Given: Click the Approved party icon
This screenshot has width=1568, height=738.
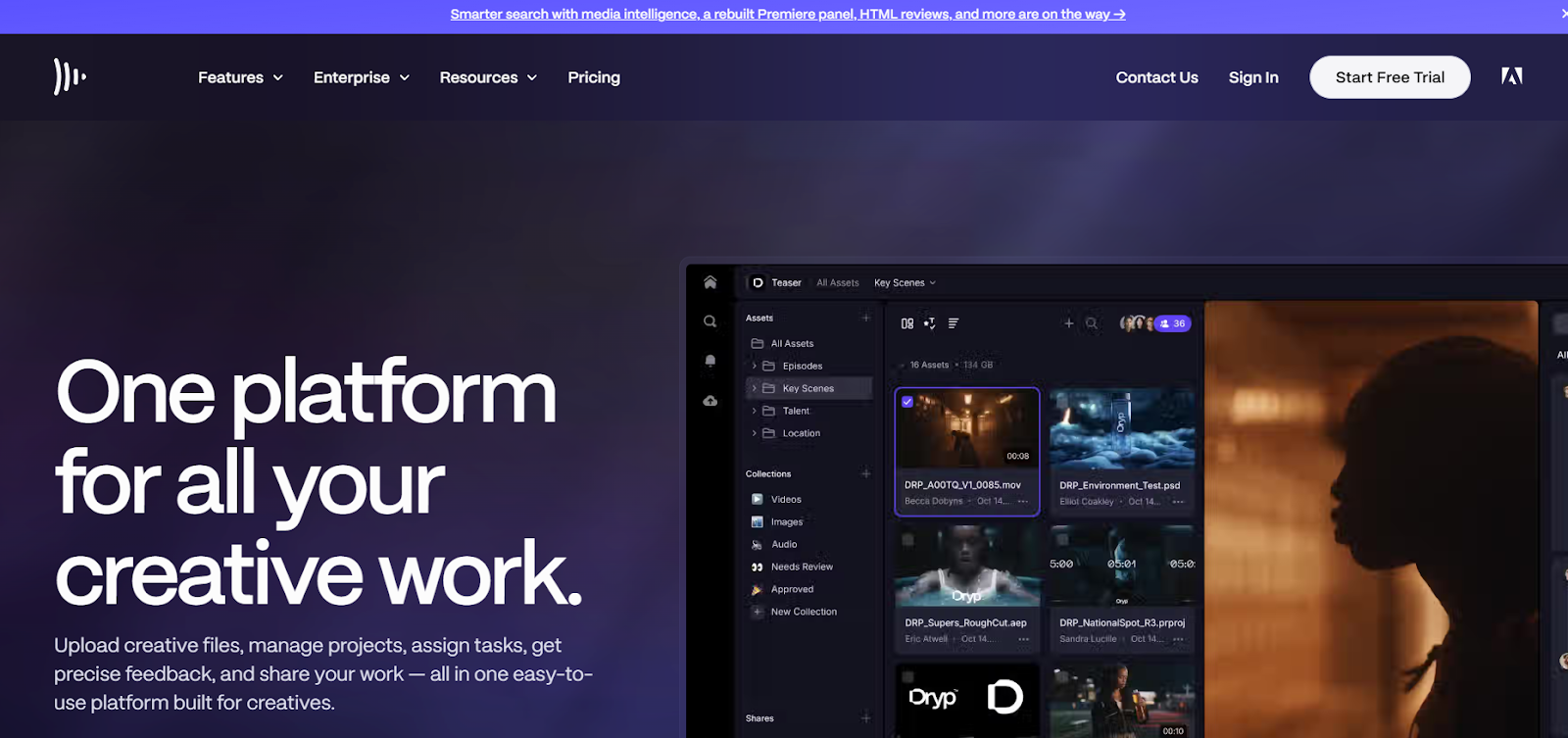Looking at the screenshot, I should pyautogui.click(x=757, y=589).
